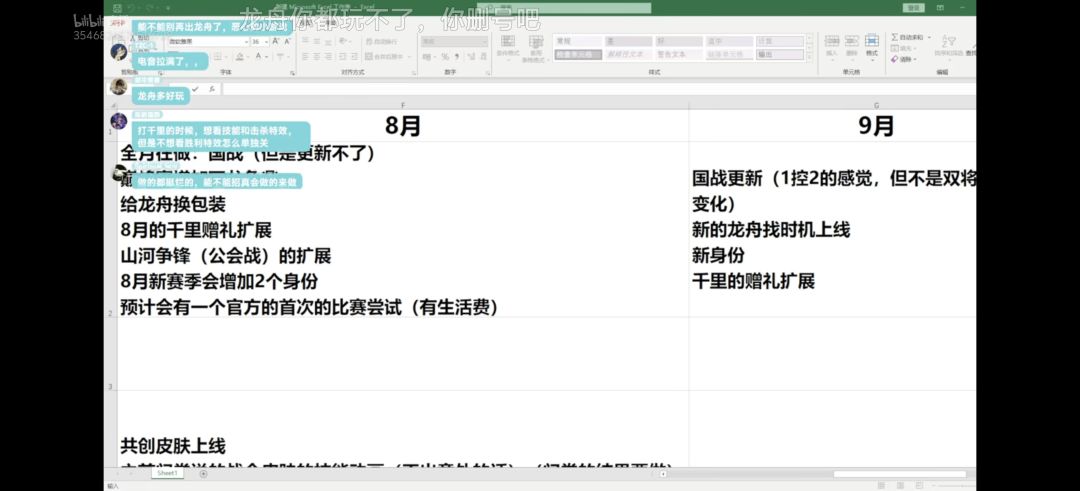Screen dimensions: 1080x491
Task: Expand the cell styles gallery
Action: (809, 57)
